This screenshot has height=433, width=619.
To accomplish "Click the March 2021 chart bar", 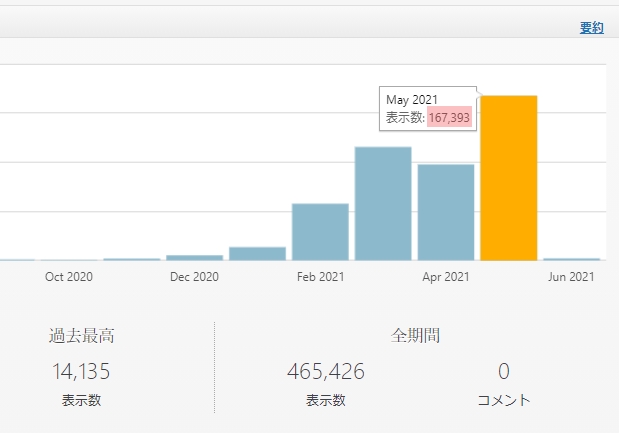I will click(x=383, y=203).
